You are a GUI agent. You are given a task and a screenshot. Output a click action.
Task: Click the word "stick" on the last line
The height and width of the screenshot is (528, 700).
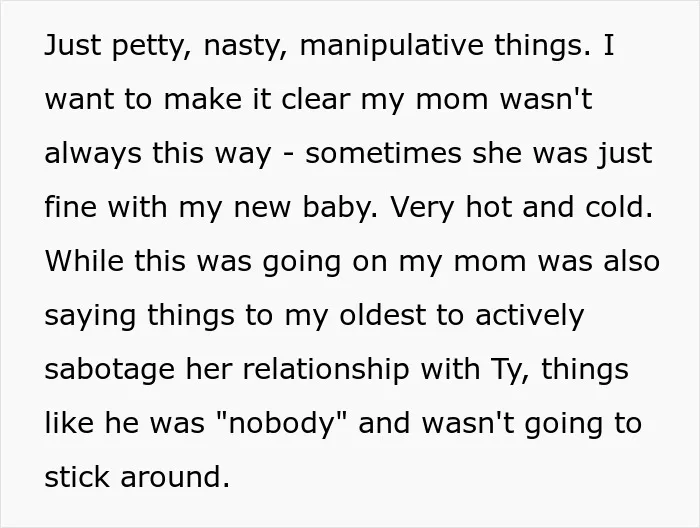(76, 477)
